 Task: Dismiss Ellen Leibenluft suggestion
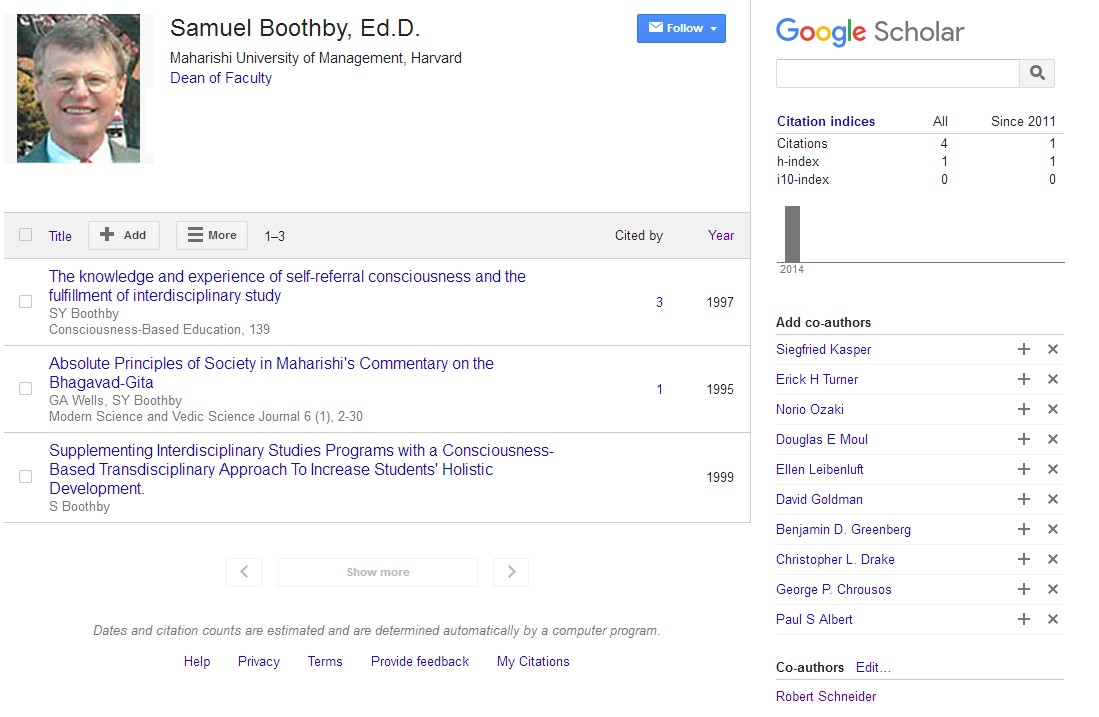(x=1052, y=469)
